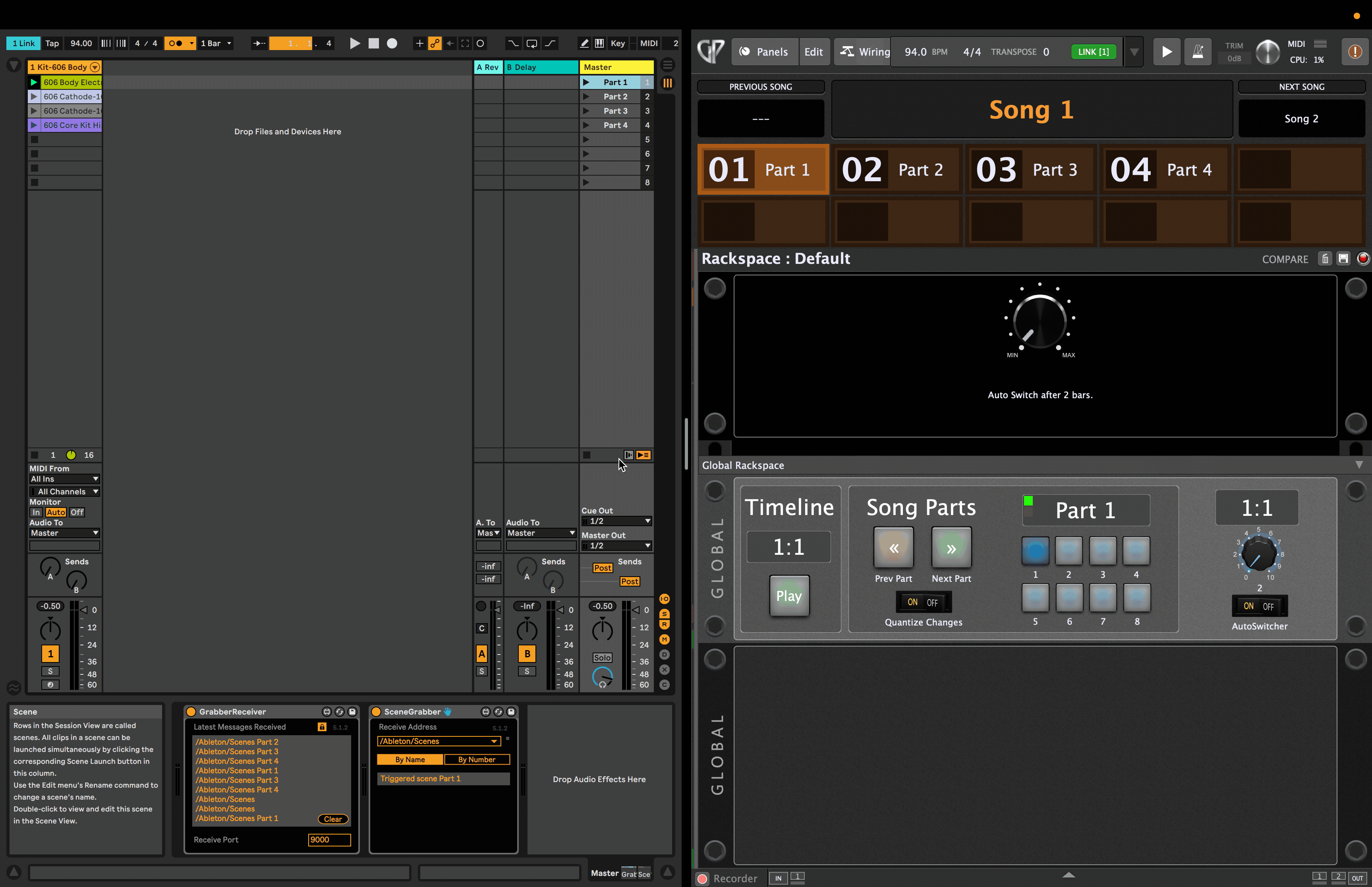Collapse the Global Rackspace triangle
Viewport: 1372px width, 887px height.
tap(1359, 465)
